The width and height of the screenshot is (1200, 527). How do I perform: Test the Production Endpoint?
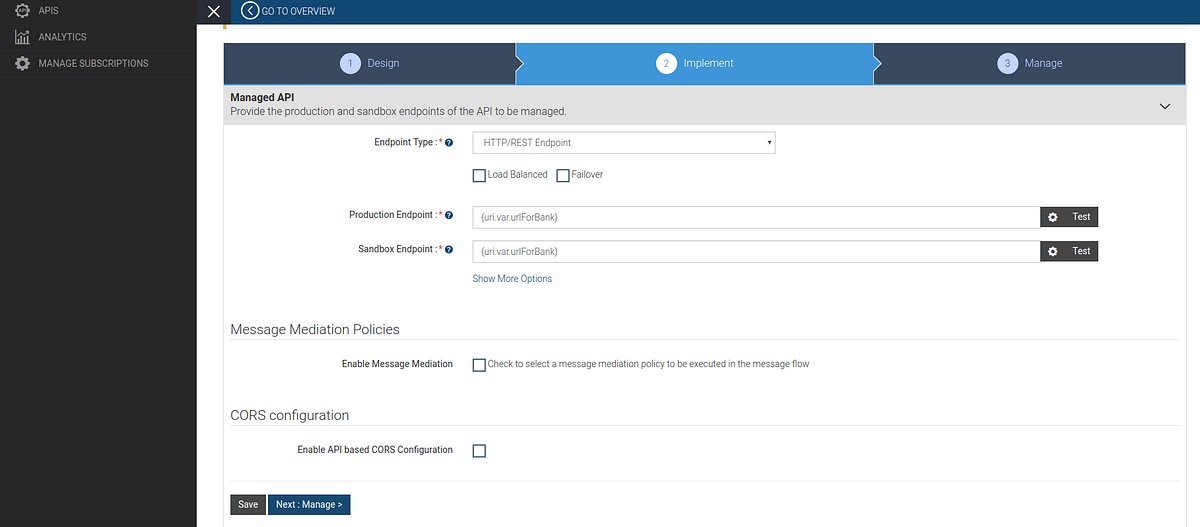pos(1081,217)
